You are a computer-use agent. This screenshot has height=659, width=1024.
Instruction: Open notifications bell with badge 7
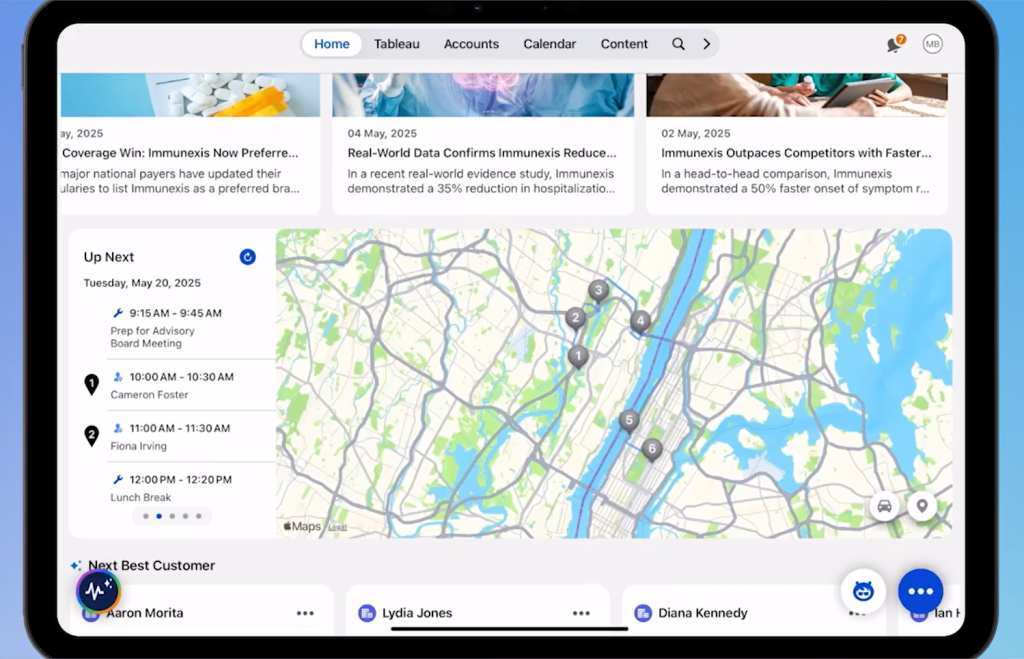tap(895, 44)
